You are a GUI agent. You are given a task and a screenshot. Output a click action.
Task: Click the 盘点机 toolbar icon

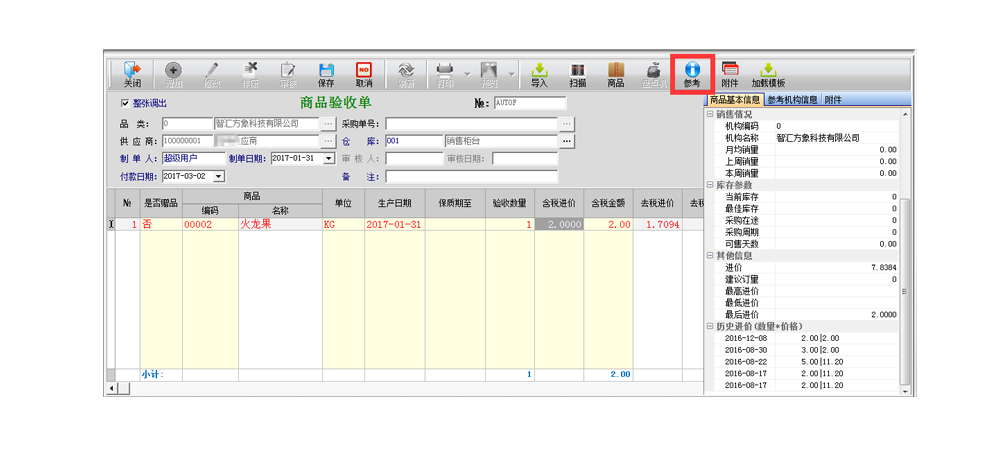click(x=654, y=75)
